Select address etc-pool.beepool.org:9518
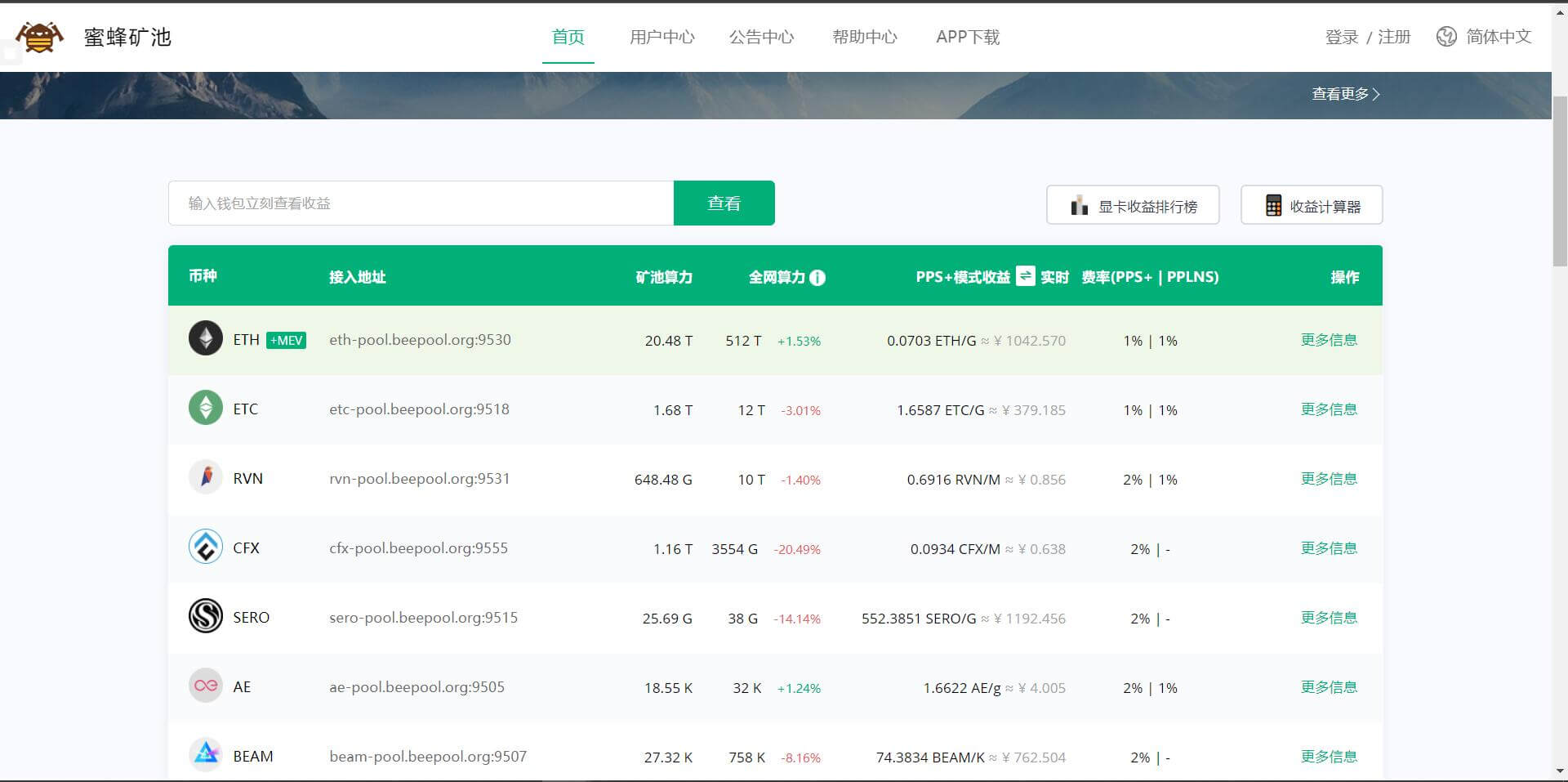 pyautogui.click(x=419, y=409)
